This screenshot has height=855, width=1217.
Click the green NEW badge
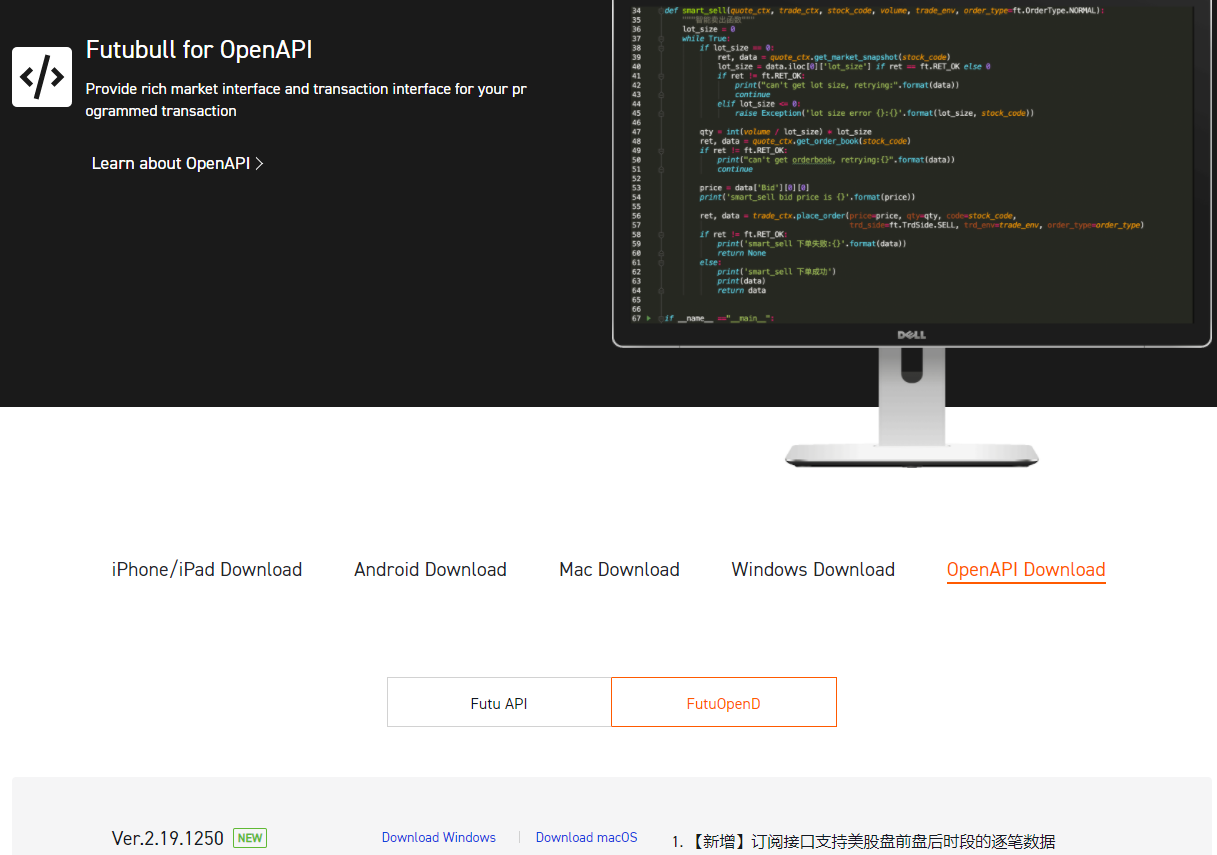click(250, 838)
